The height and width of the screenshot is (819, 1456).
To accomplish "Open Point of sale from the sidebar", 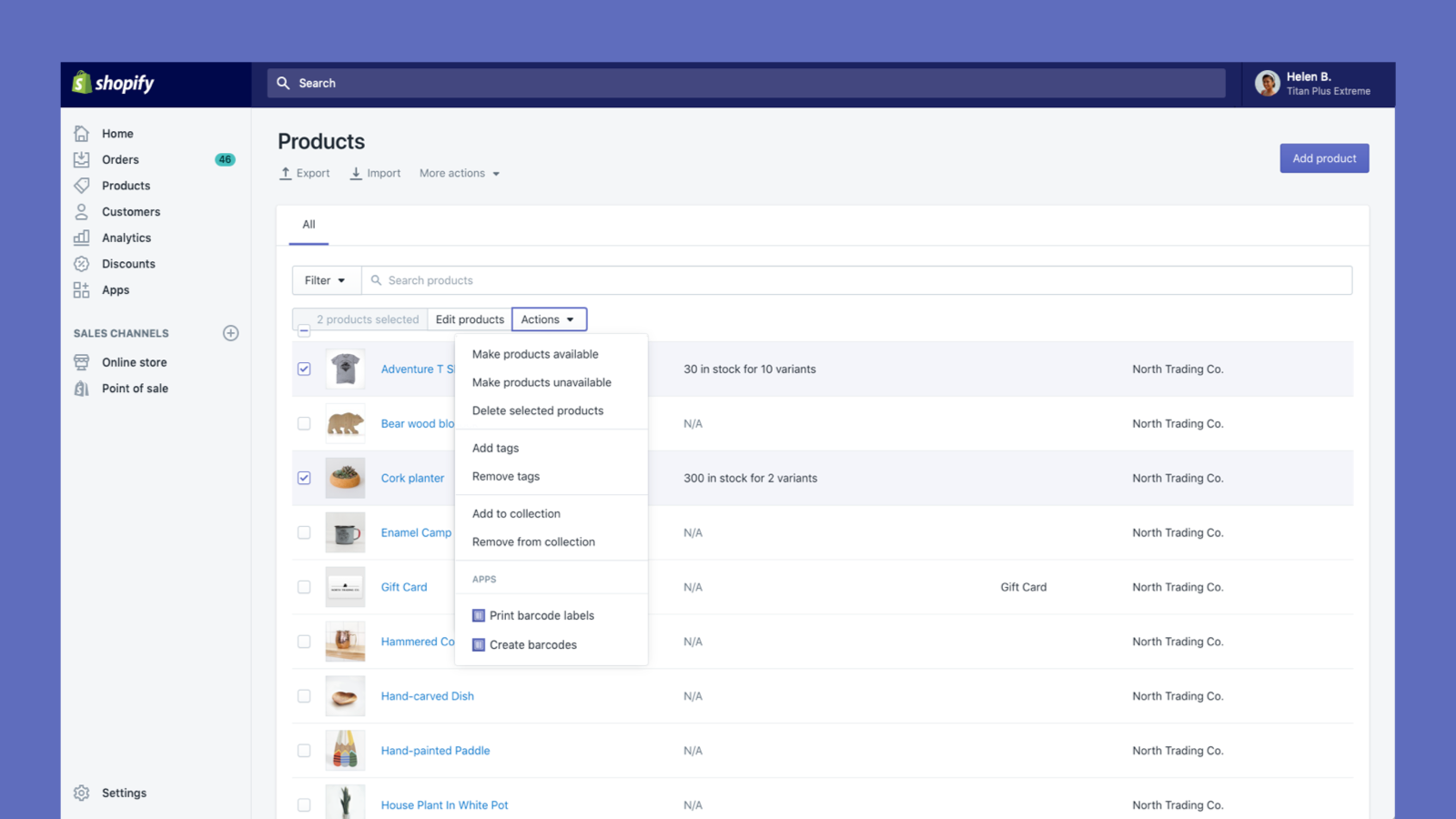I will point(82,389).
